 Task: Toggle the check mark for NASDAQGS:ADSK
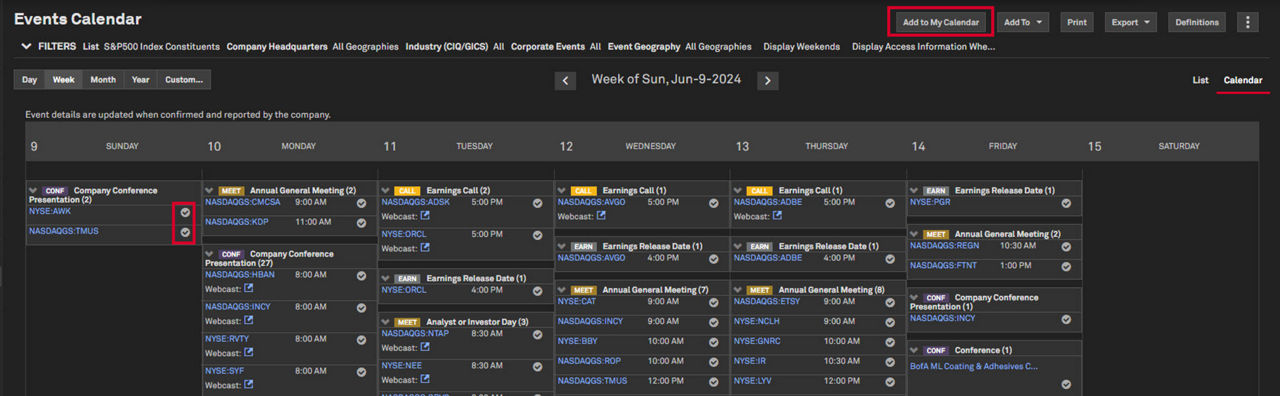click(x=537, y=203)
